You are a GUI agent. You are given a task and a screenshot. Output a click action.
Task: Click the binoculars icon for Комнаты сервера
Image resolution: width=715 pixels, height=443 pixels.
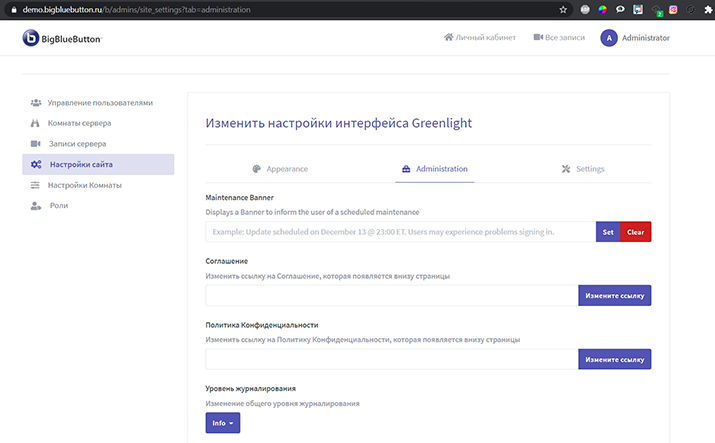click(35, 123)
